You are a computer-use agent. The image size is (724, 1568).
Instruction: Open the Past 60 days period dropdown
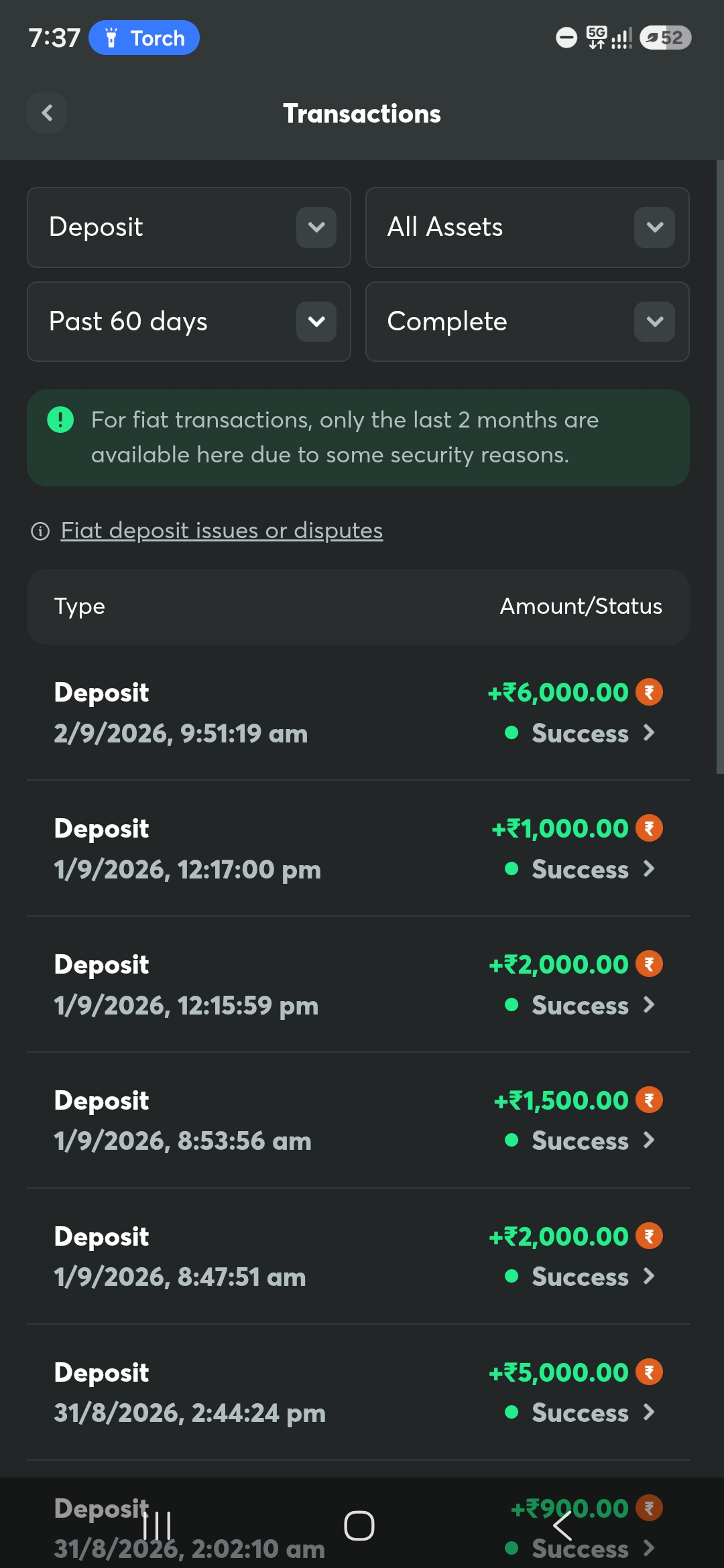tap(189, 322)
